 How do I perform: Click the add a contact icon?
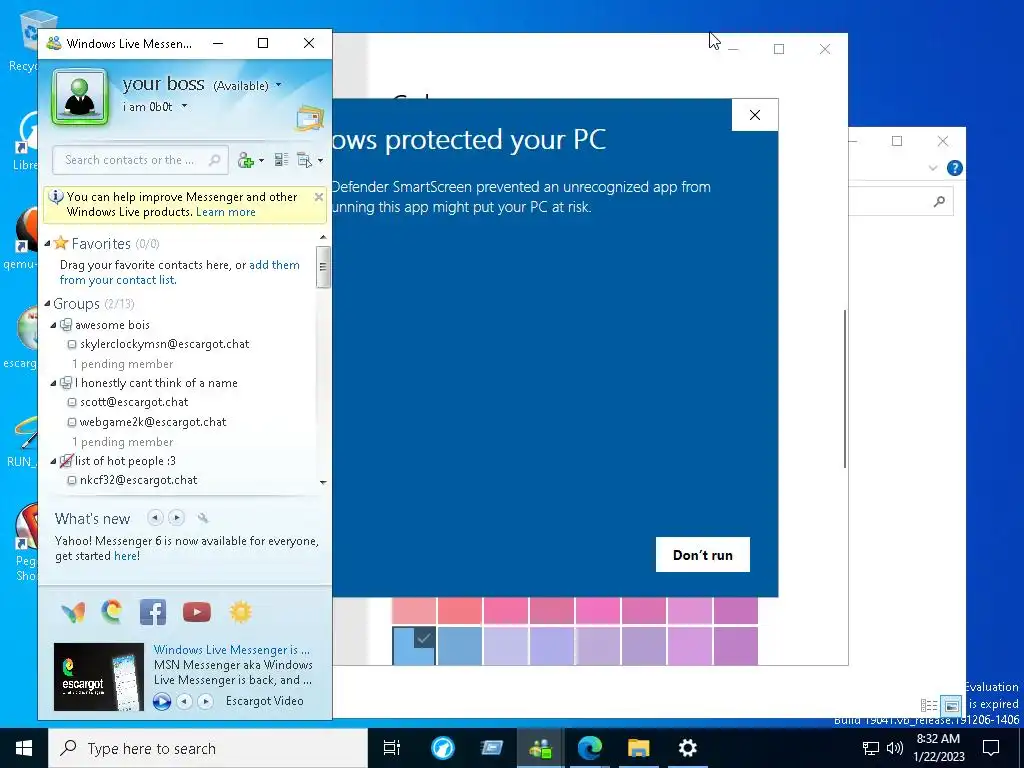246,160
